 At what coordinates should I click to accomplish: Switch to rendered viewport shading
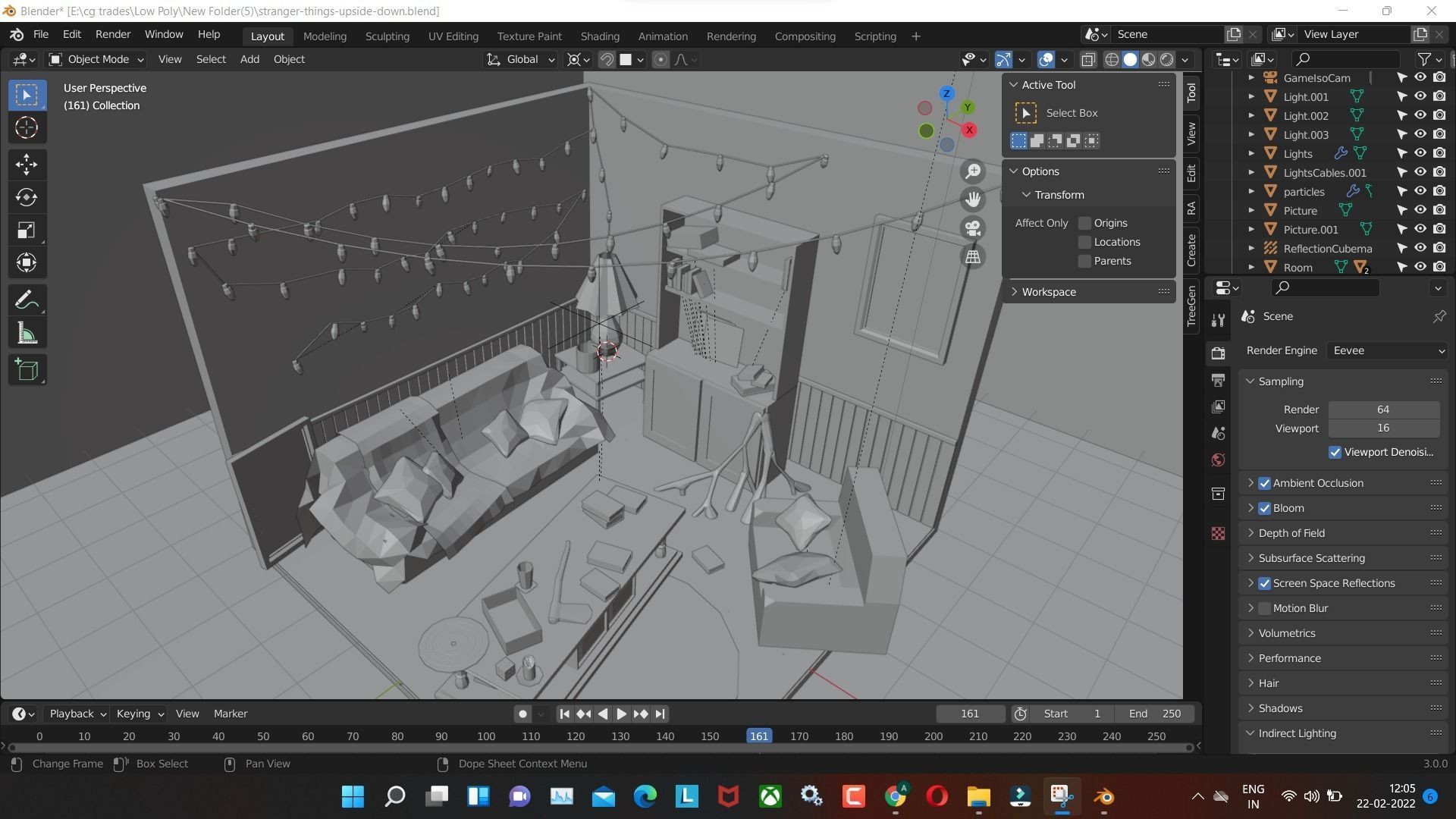pos(1167,59)
